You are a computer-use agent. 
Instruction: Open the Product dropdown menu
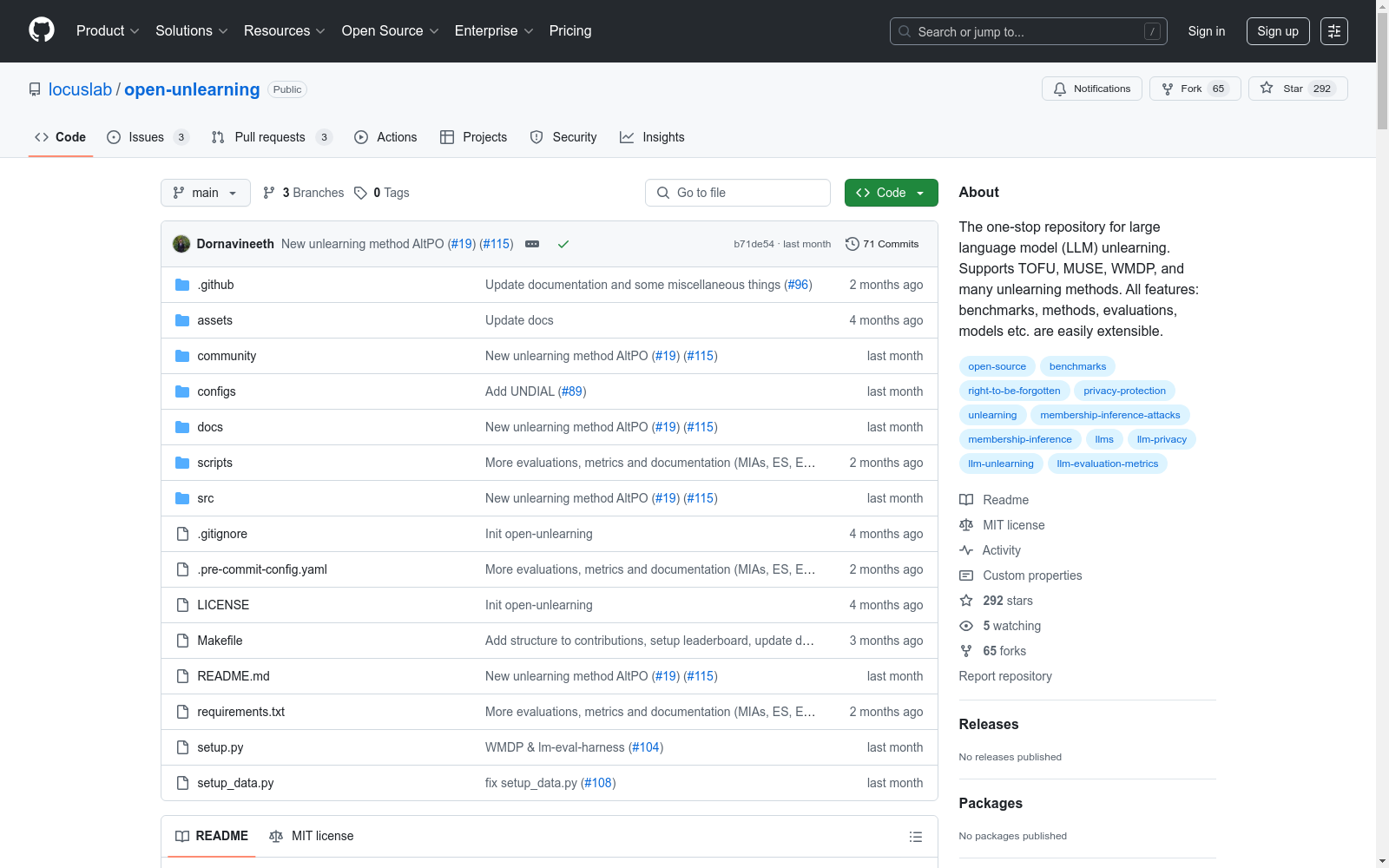108,31
